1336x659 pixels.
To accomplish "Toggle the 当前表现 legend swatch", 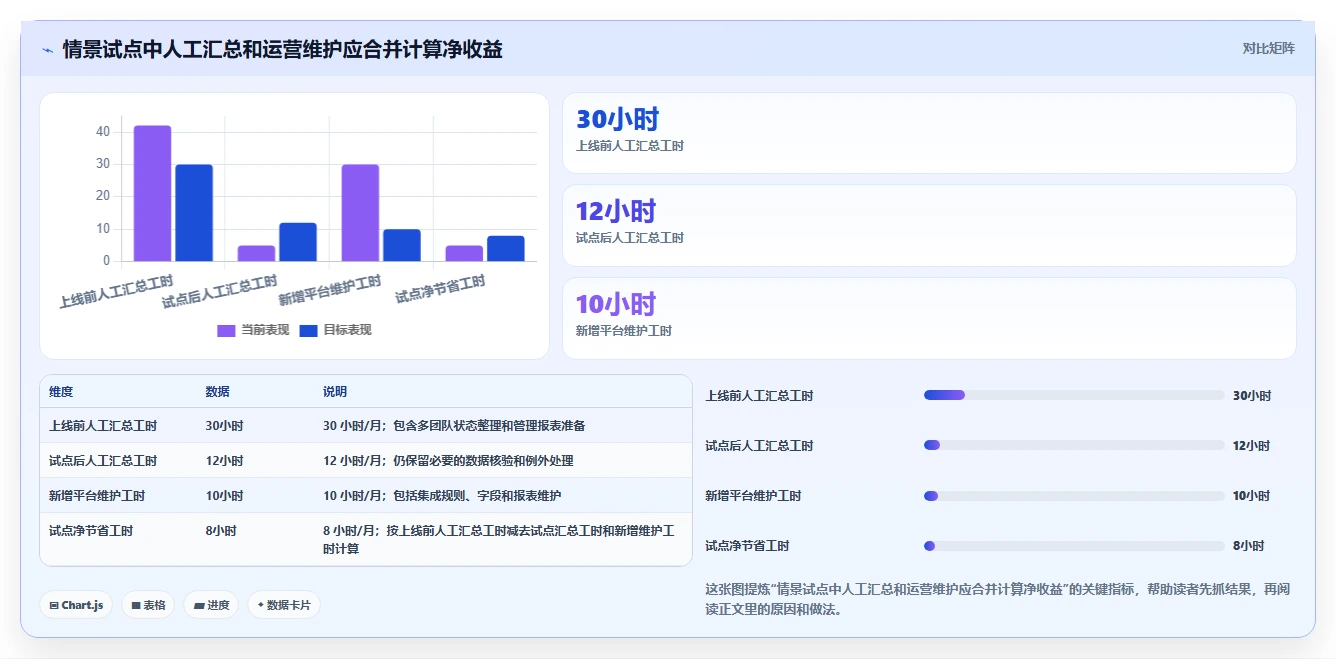I will [x=226, y=330].
